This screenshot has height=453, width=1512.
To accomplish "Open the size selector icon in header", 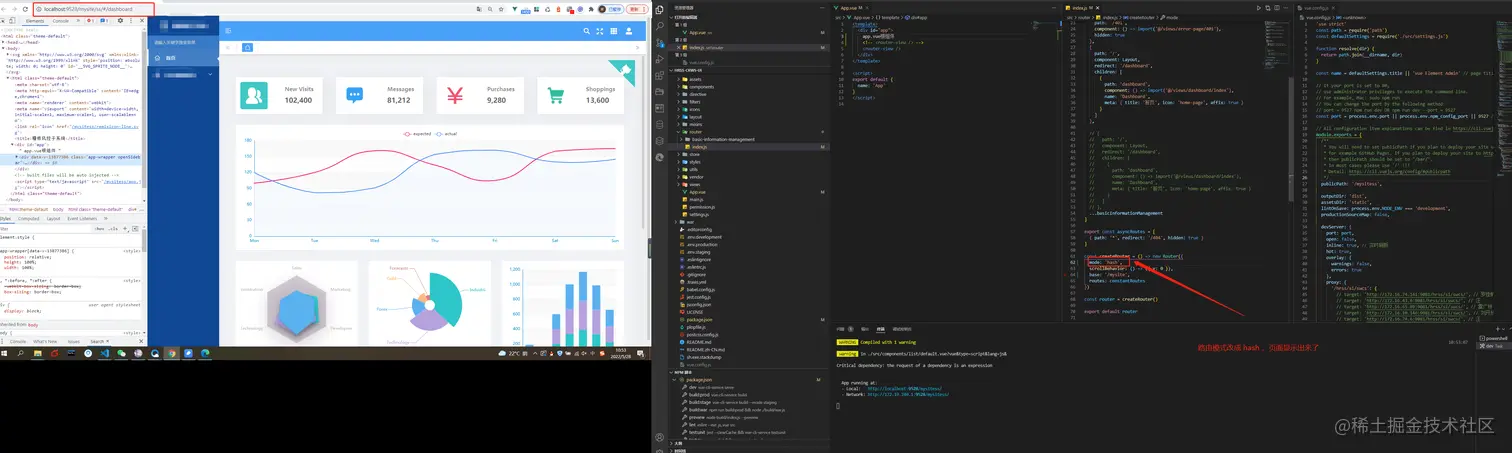I will (x=614, y=32).
